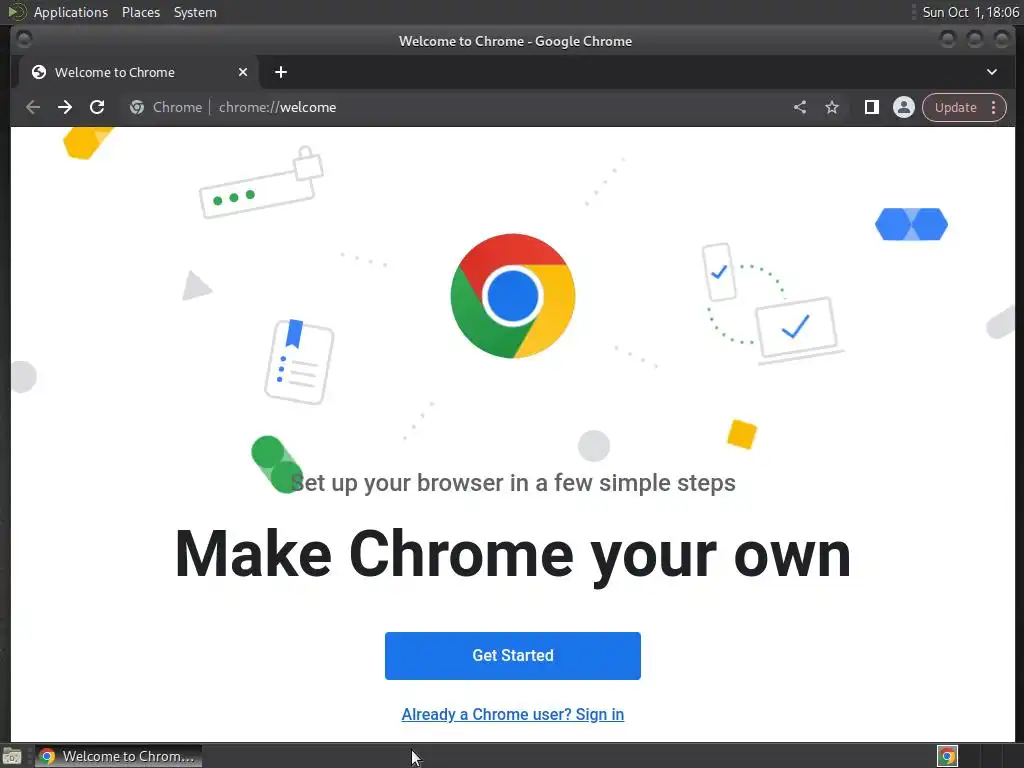Click the Get Started button
Image resolution: width=1024 pixels, height=768 pixels.
click(513, 656)
